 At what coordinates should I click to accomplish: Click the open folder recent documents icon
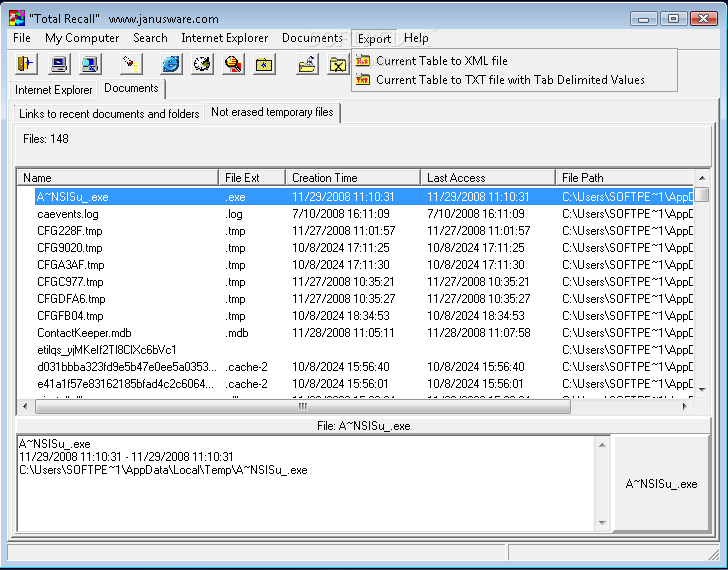(x=307, y=64)
